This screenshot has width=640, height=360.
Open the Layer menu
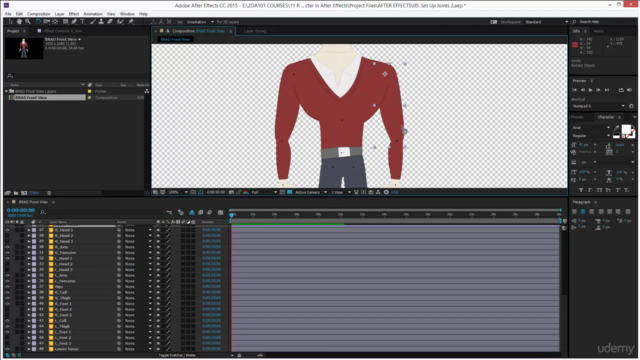[x=60, y=14]
